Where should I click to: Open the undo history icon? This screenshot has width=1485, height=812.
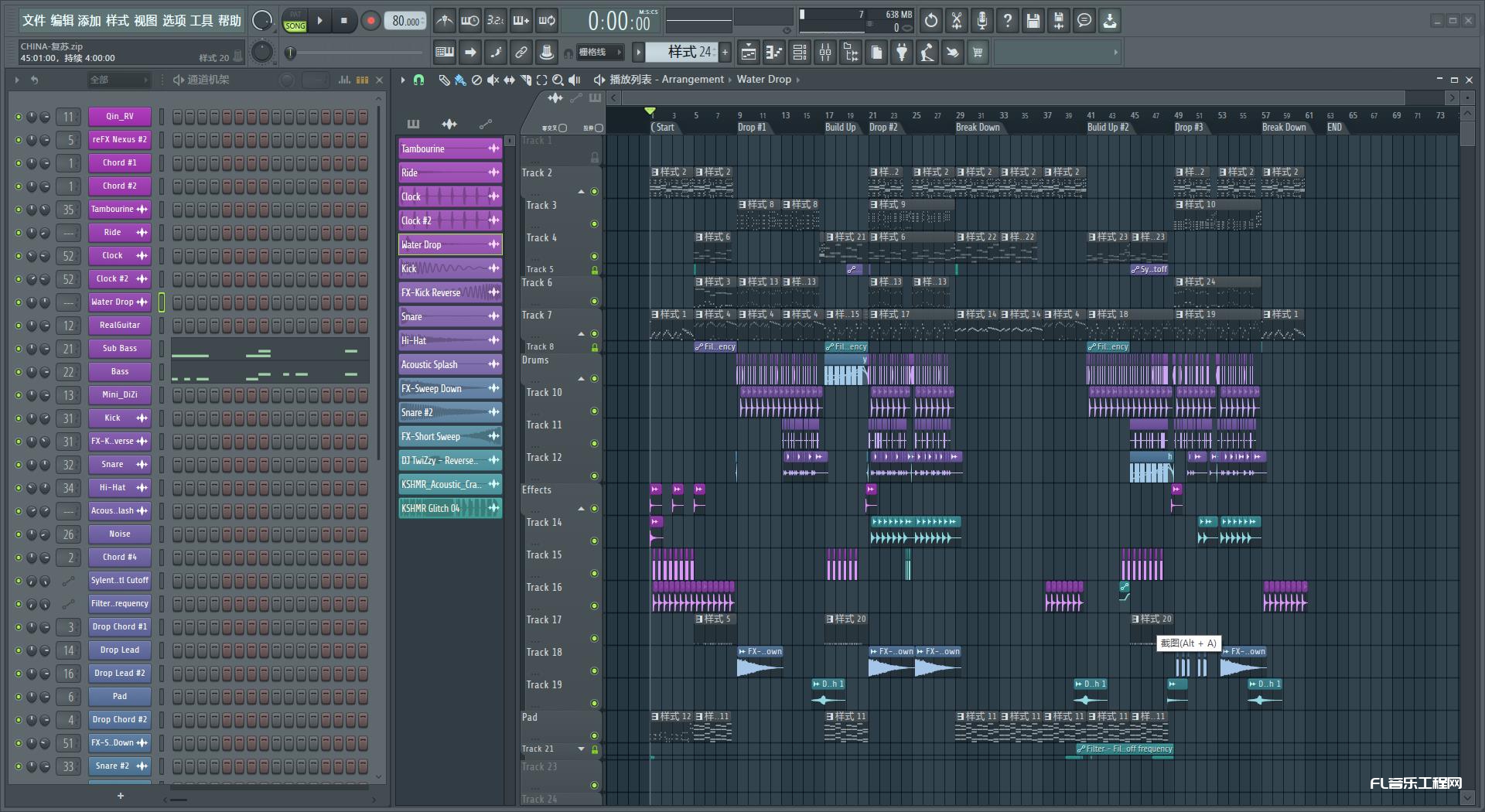pyautogui.click(x=931, y=21)
